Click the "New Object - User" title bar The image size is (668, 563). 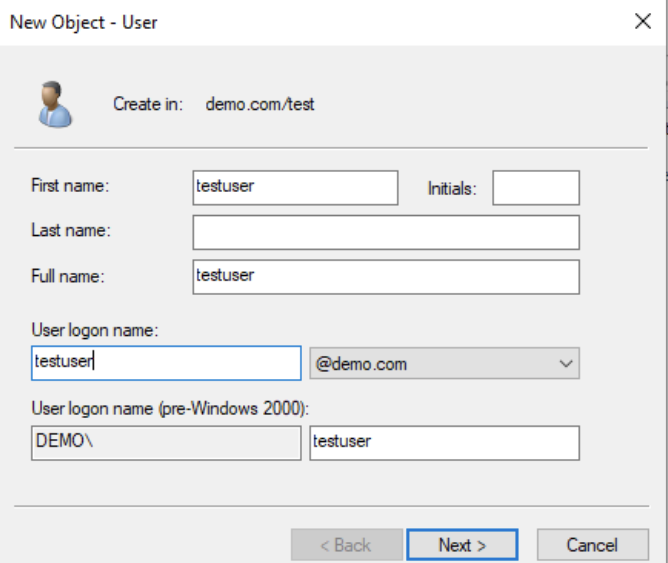(x=315, y=22)
